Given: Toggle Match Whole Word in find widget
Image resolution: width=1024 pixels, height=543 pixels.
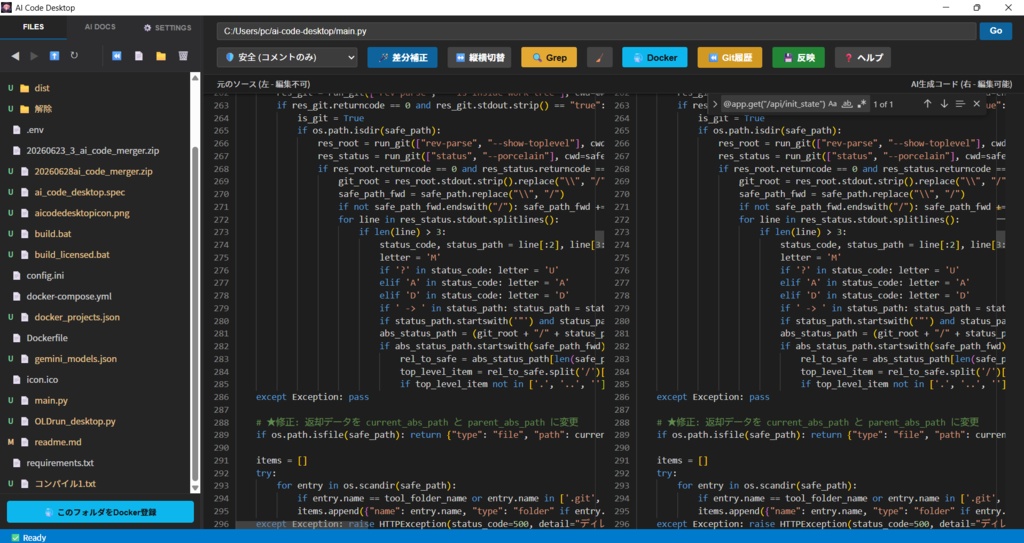Looking at the screenshot, I should pyautogui.click(x=847, y=104).
